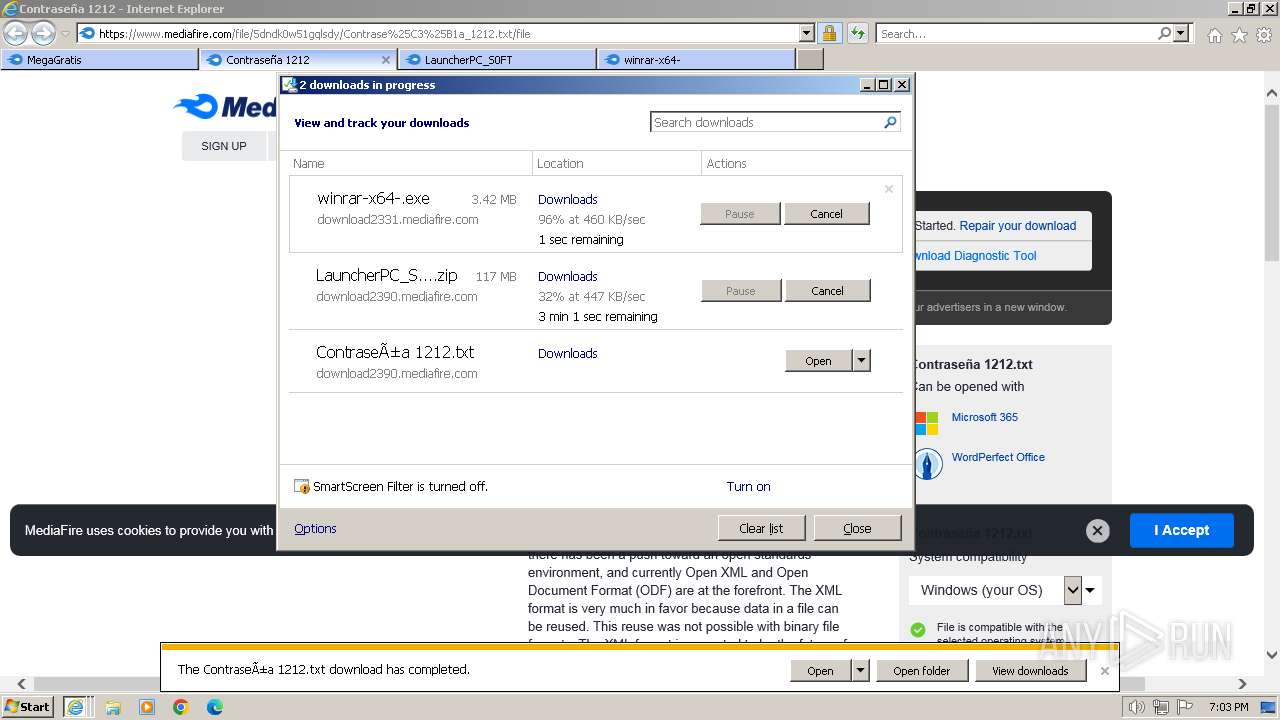Screen dimensions: 1280x720
Task: Click Open in the notification bar
Action: pos(821,671)
